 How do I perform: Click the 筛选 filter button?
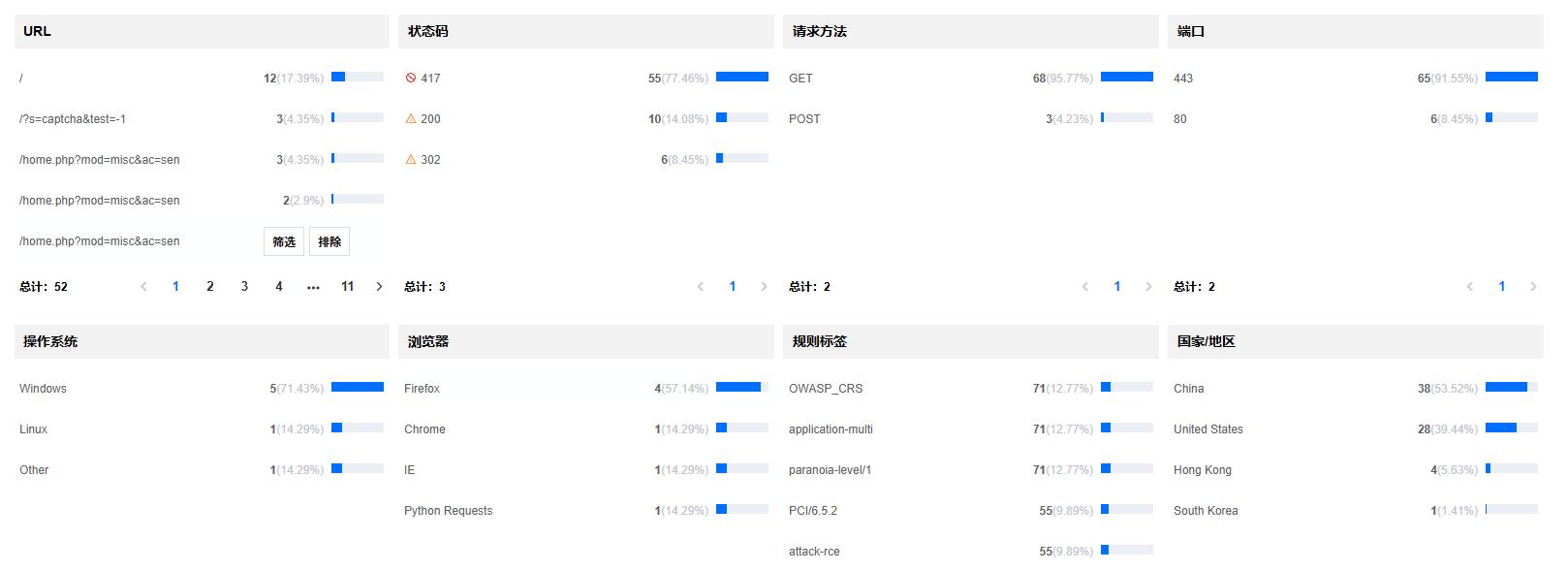[284, 242]
